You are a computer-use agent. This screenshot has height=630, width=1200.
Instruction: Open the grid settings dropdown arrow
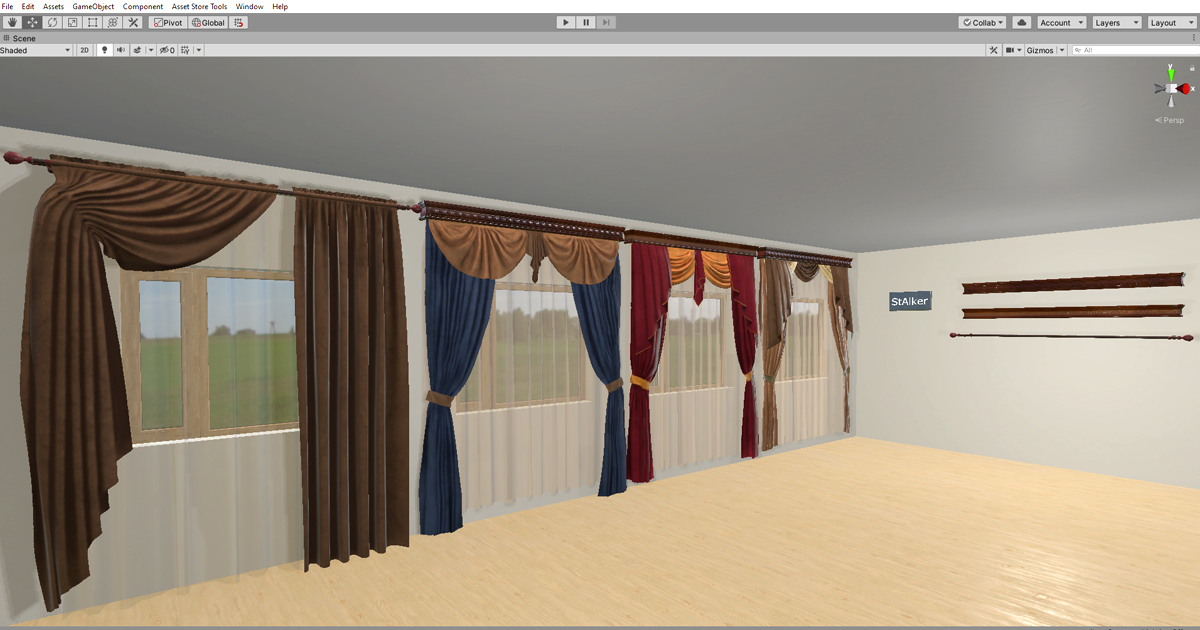(x=199, y=50)
